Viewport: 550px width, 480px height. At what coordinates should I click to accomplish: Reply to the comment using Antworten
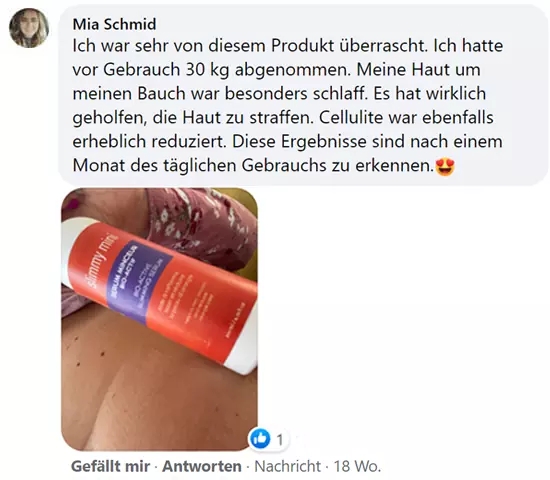[202, 466]
